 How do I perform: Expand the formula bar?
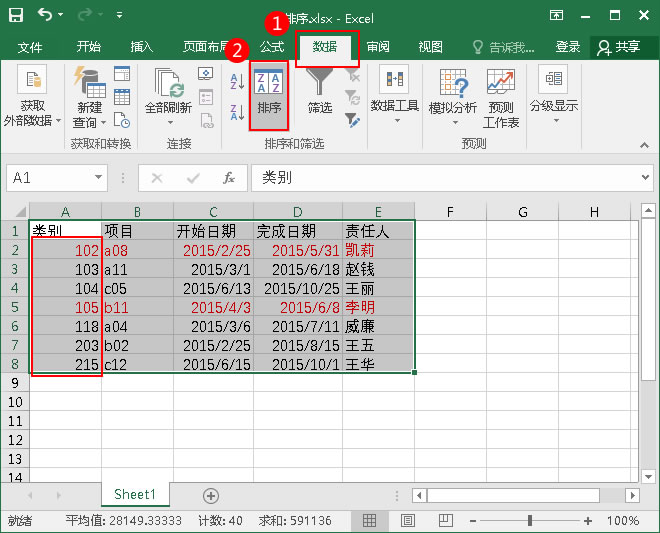[x=645, y=177]
